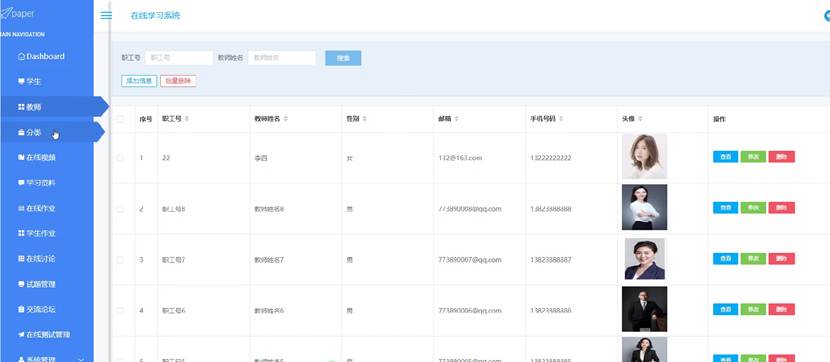Select the 职工号6 cell
Viewport: 830px width, 362px height.
click(x=174, y=310)
